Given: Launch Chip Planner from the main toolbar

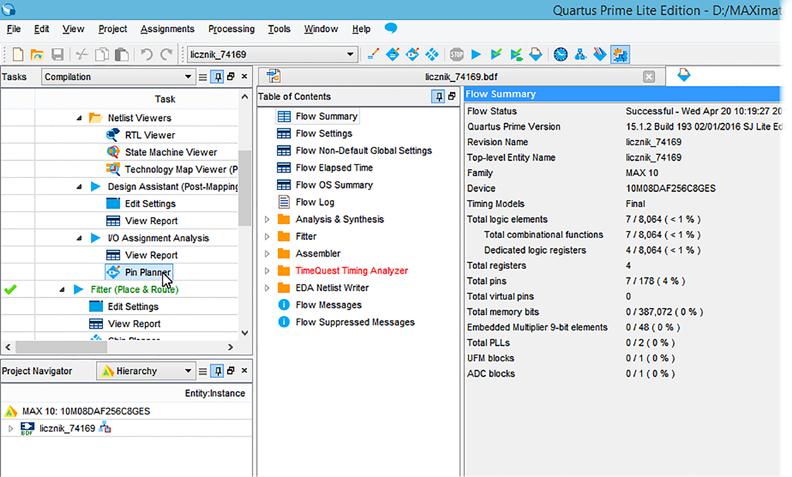Looking at the screenshot, I should pyautogui.click(x=432, y=54).
